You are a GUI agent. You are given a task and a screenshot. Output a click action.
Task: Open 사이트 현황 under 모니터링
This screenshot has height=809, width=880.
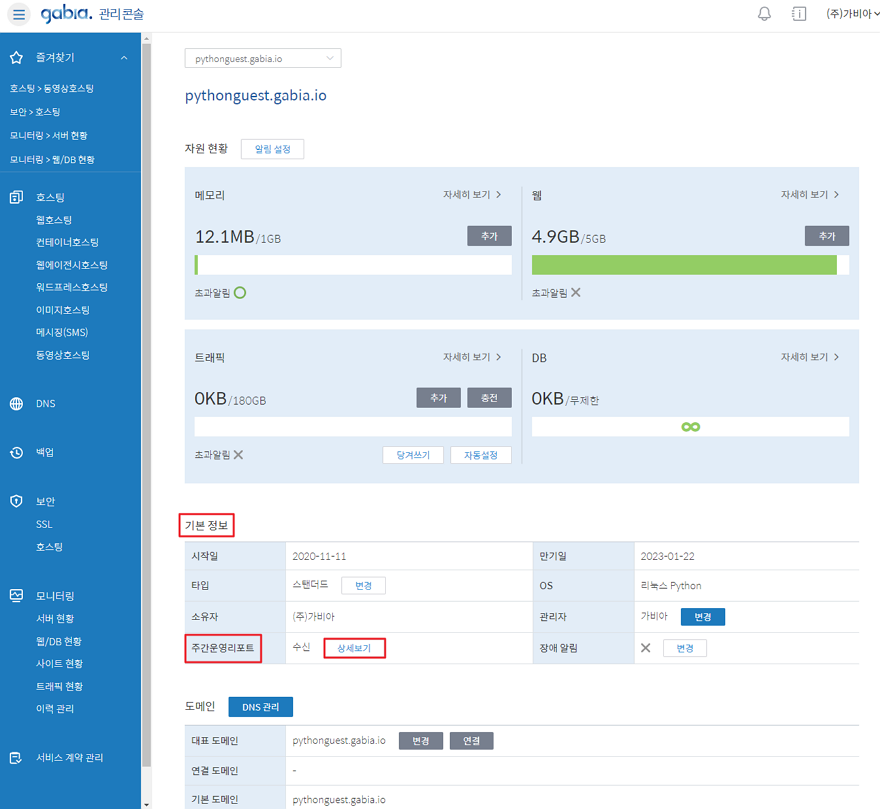pos(59,664)
